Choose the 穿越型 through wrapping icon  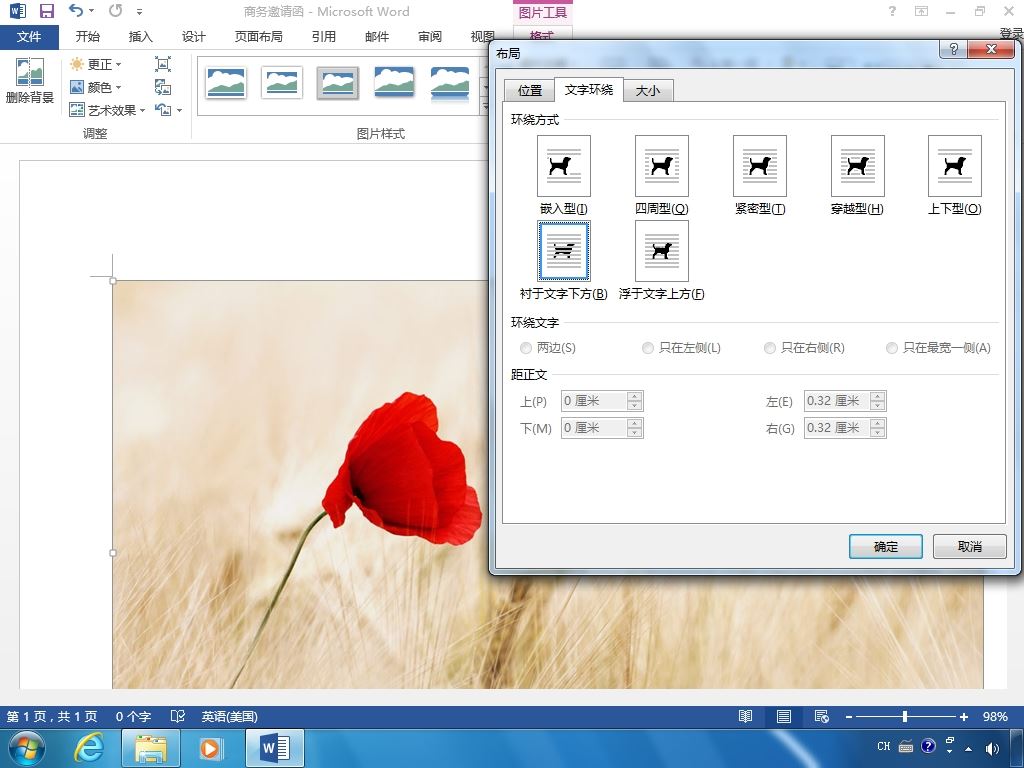pyautogui.click(x=857, y=166)
